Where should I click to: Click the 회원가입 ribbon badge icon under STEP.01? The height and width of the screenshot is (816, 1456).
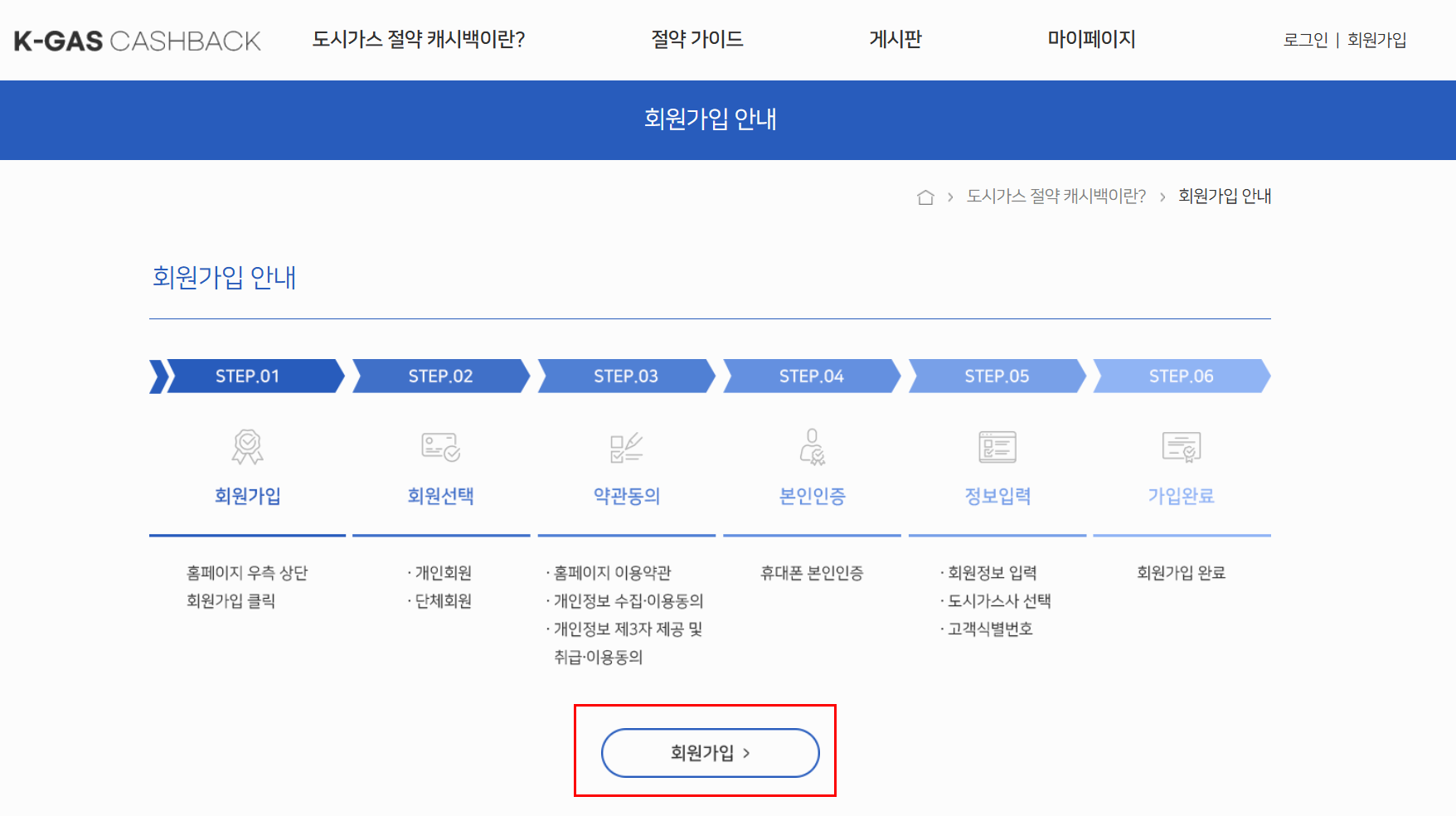coord(246,446)
